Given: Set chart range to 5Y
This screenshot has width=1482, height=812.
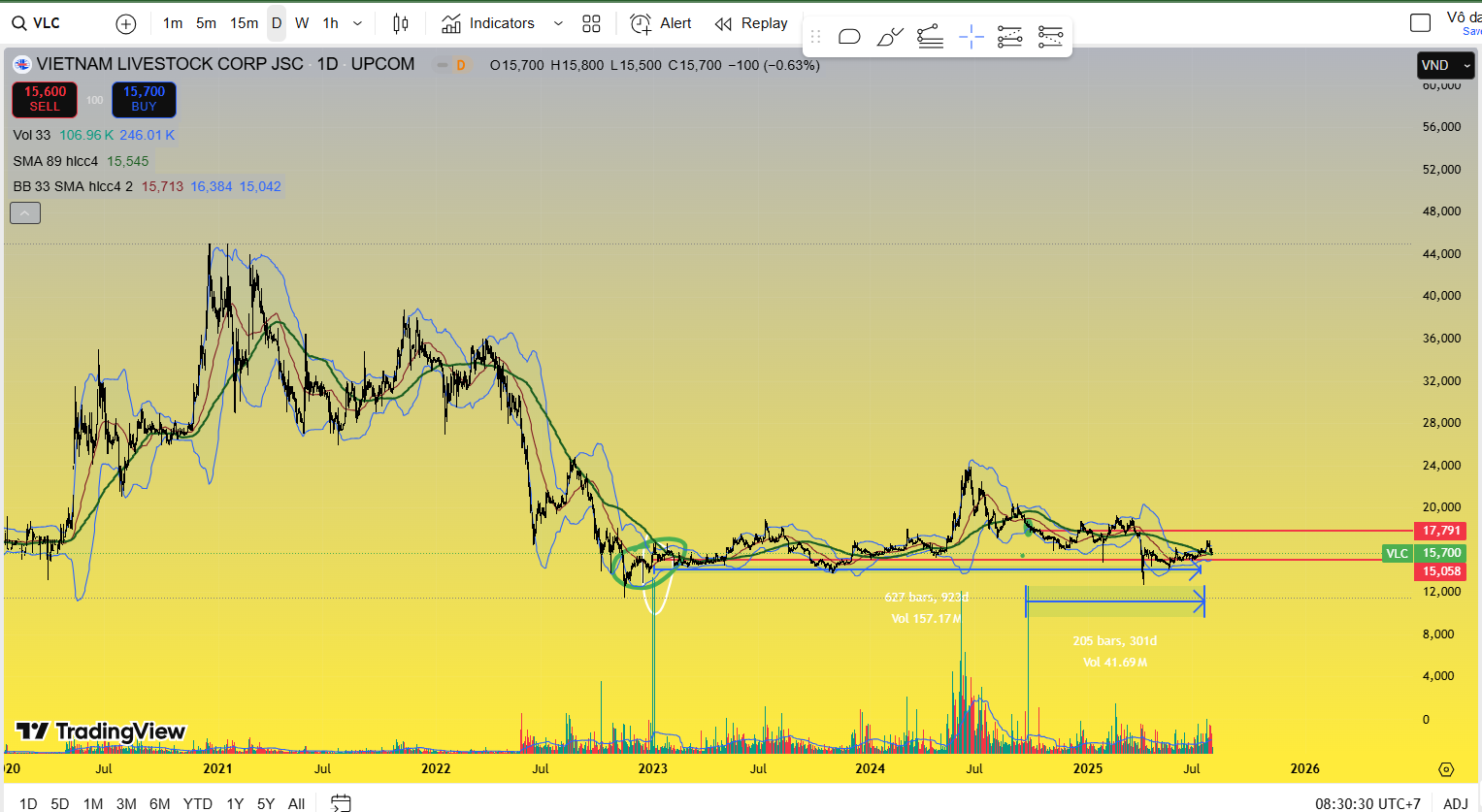Looking at the screenshot, I should pos(266,803).
